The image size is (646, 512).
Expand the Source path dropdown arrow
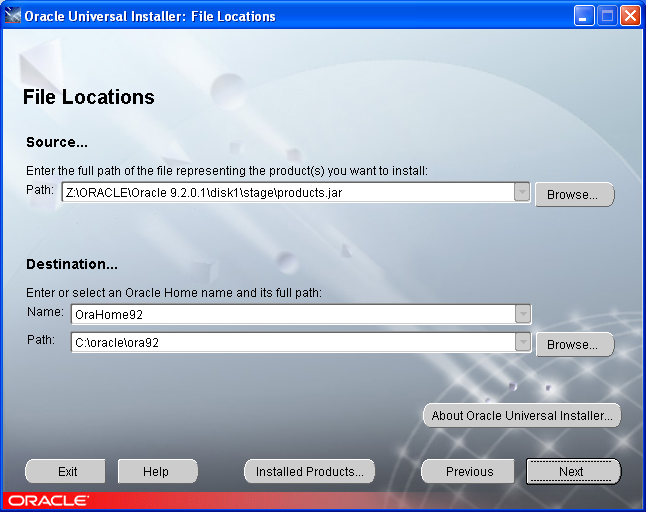pyautogui.click(x=522, y=192)
